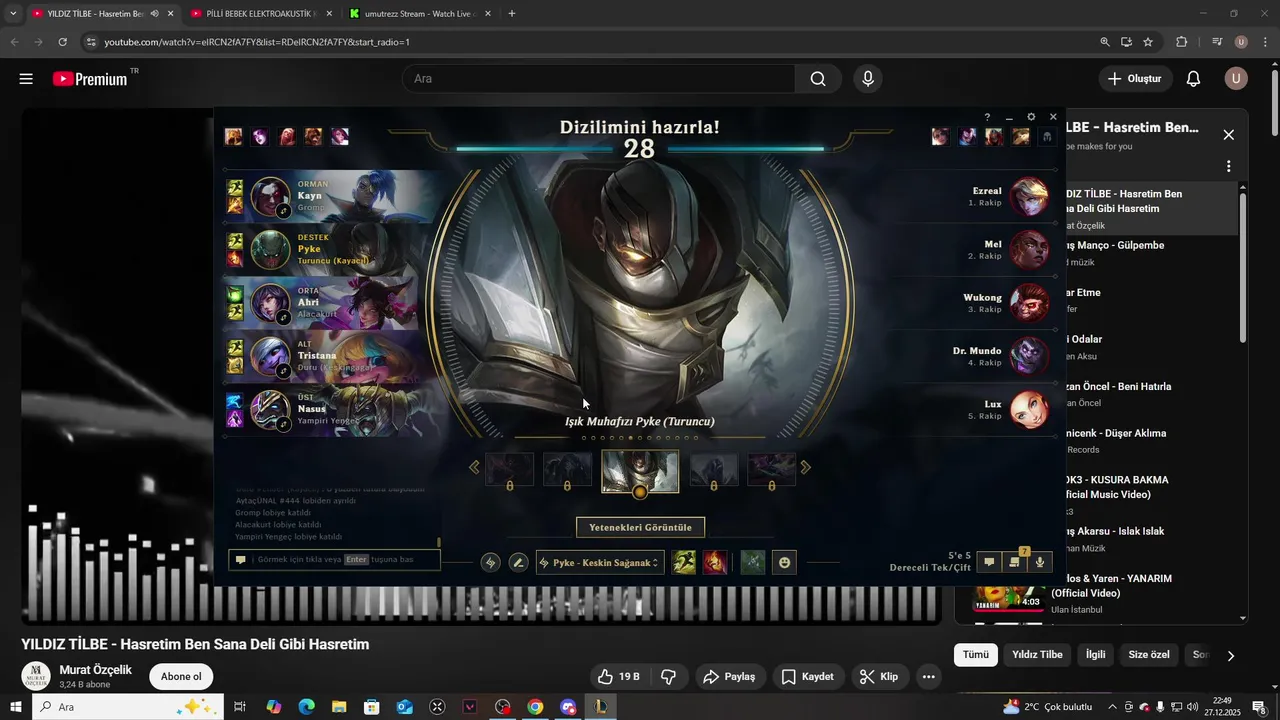
Task: Open the emote picker smiley icon
Action: pos(785,563)
